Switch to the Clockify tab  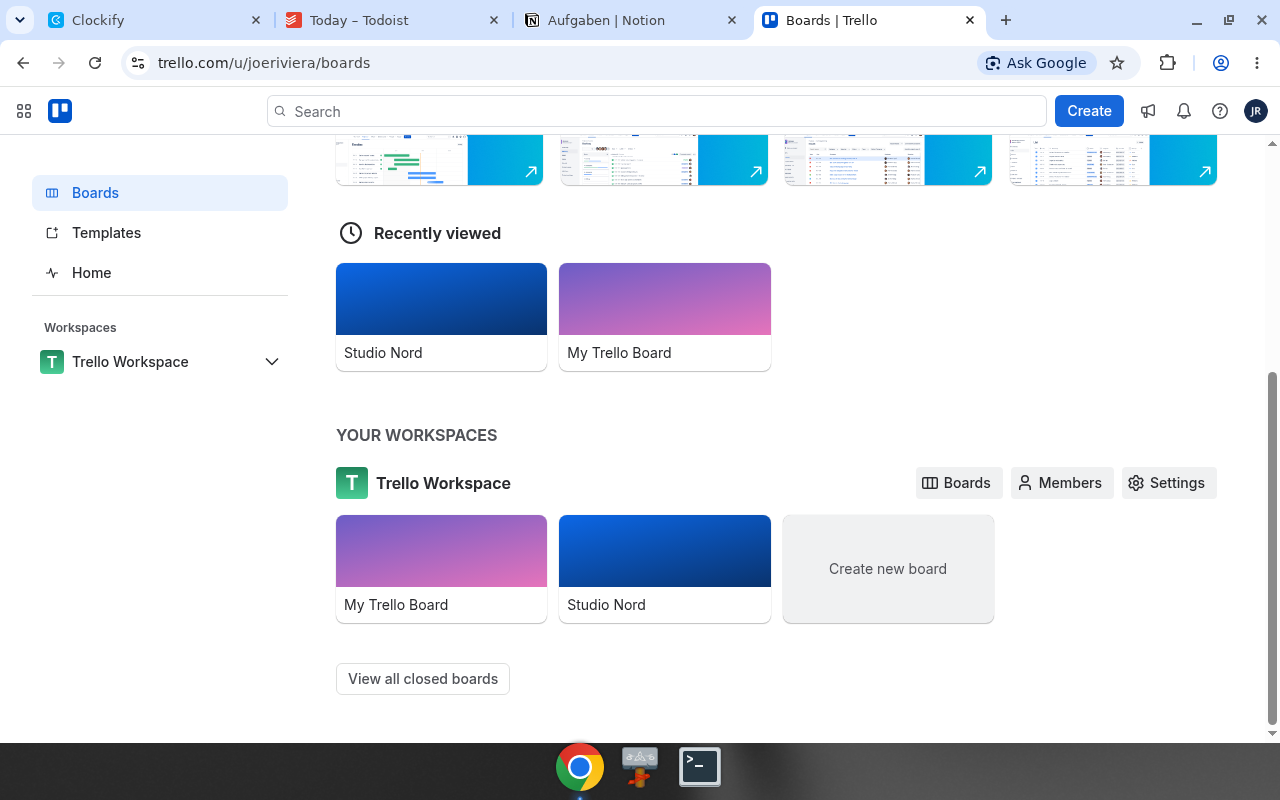(155, 20)
